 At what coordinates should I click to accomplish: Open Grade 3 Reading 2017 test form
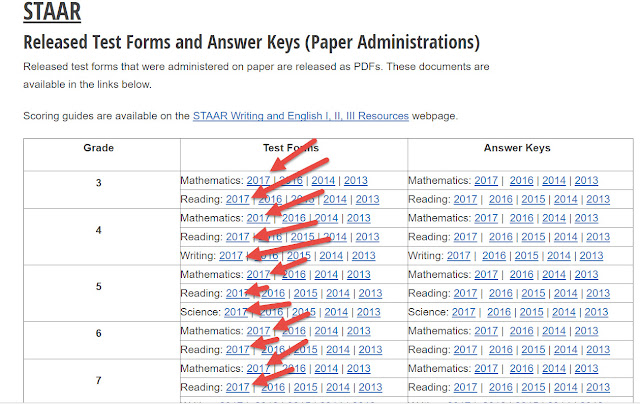(238, 199)
